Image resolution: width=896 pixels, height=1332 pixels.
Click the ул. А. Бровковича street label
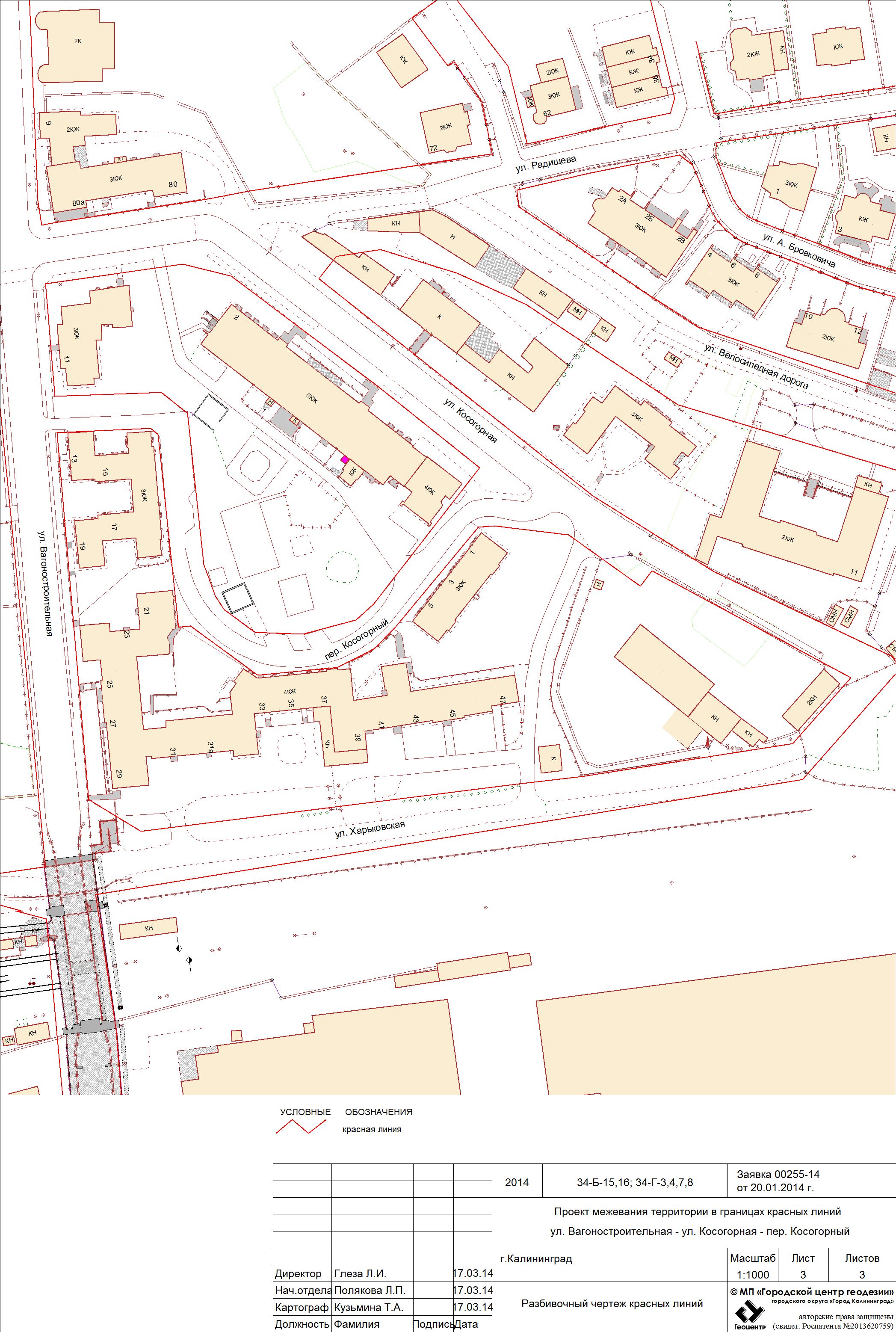[x=799, y=250]
